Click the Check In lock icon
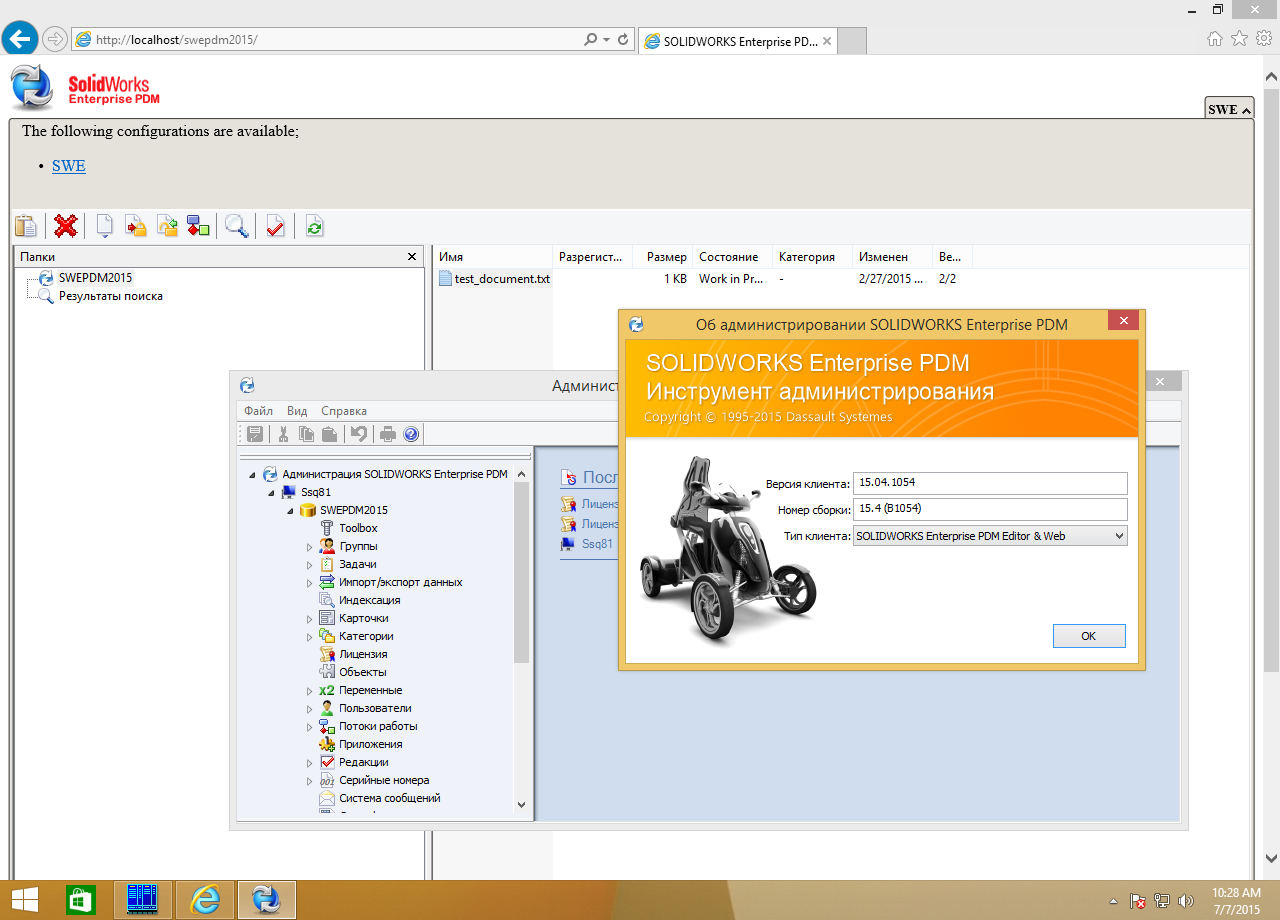This screenshot has width=1280, height=920. [136, 226]
